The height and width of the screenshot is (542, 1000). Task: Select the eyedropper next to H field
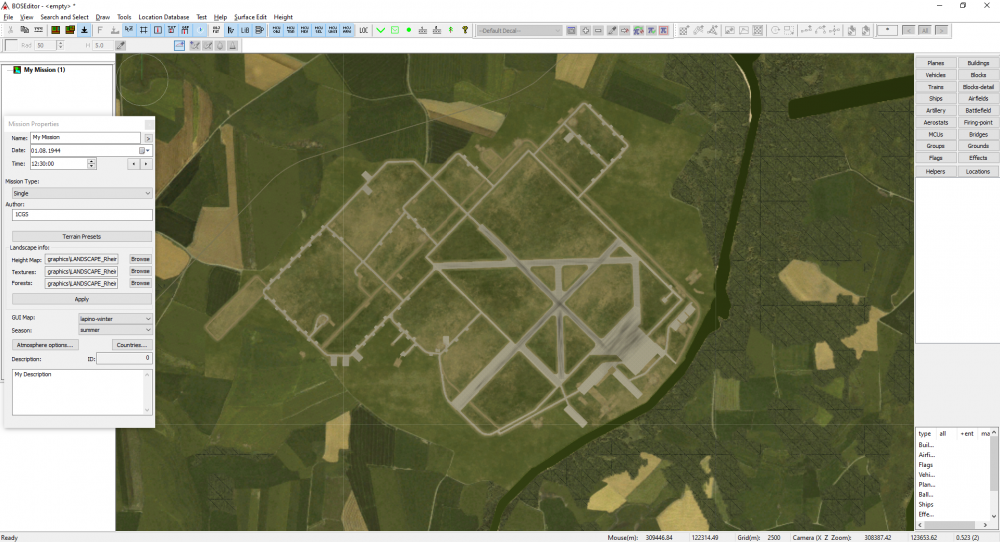tap(121, 45)
